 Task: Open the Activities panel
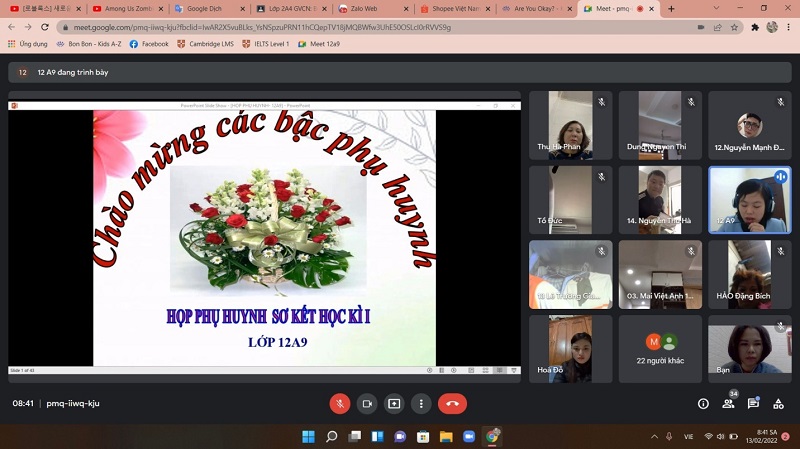778,403
